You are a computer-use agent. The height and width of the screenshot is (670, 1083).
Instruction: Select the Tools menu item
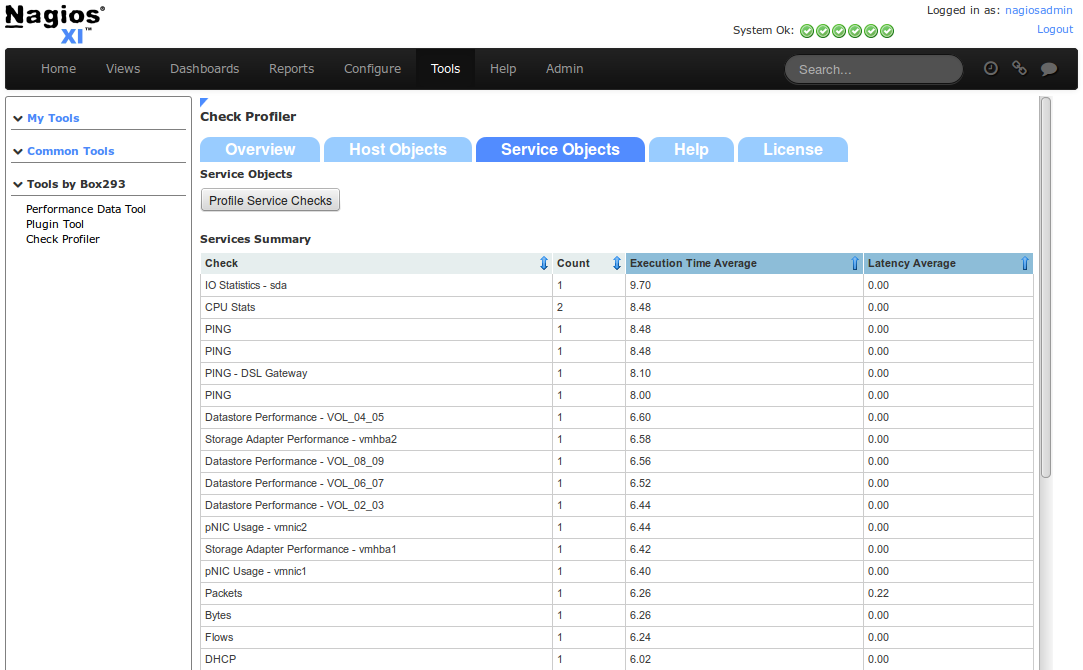click(x=445, y=68)
